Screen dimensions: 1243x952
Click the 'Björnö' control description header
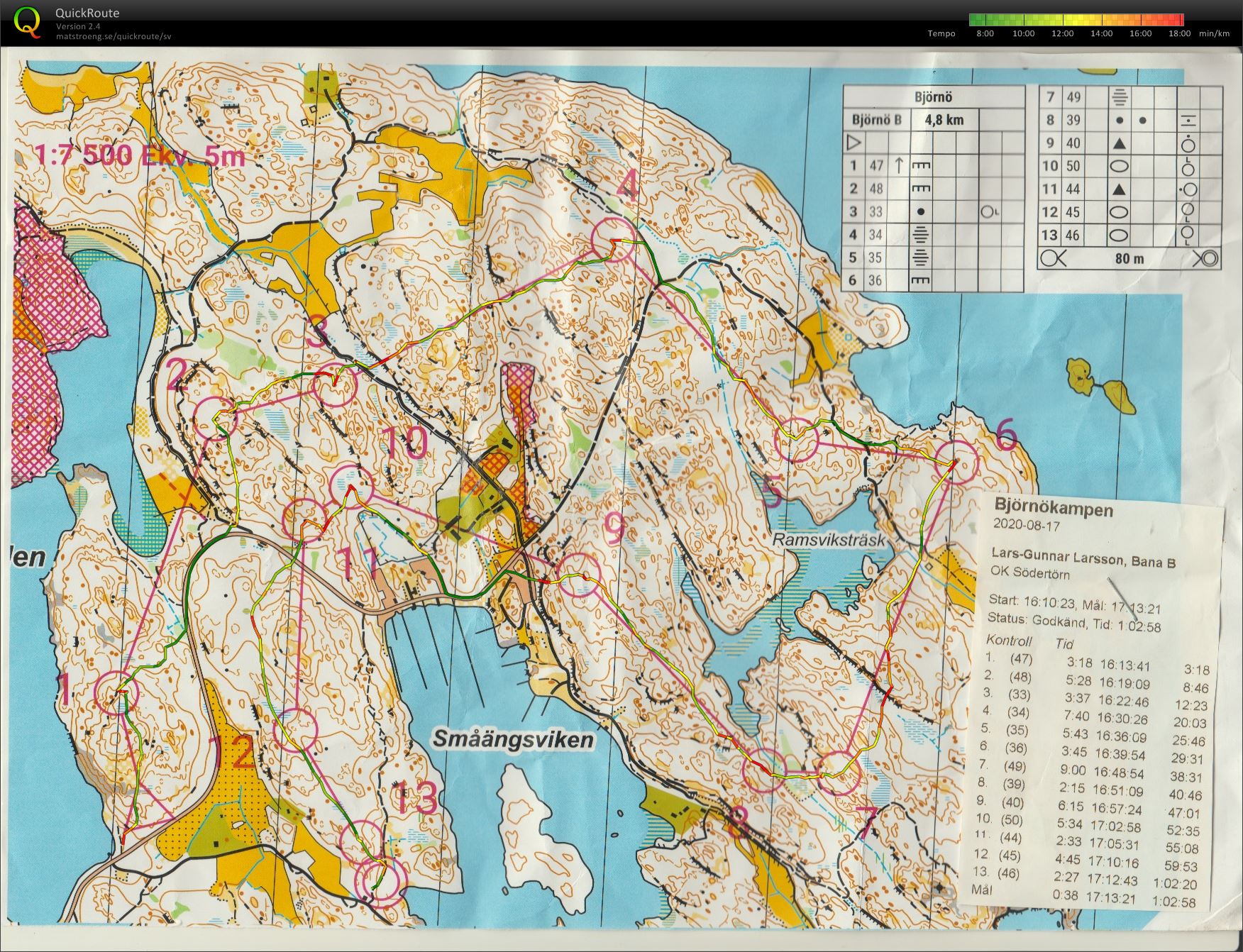point(933,97)
